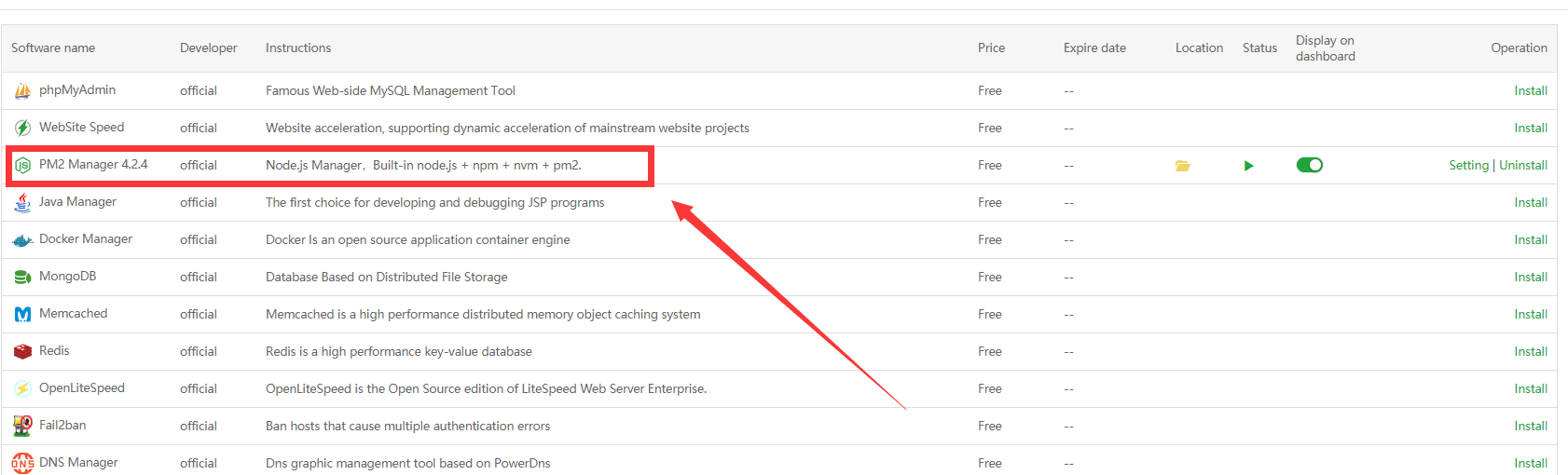Click the MongoDB green database icon
The image size is (1568, 475).
point(22,277)
